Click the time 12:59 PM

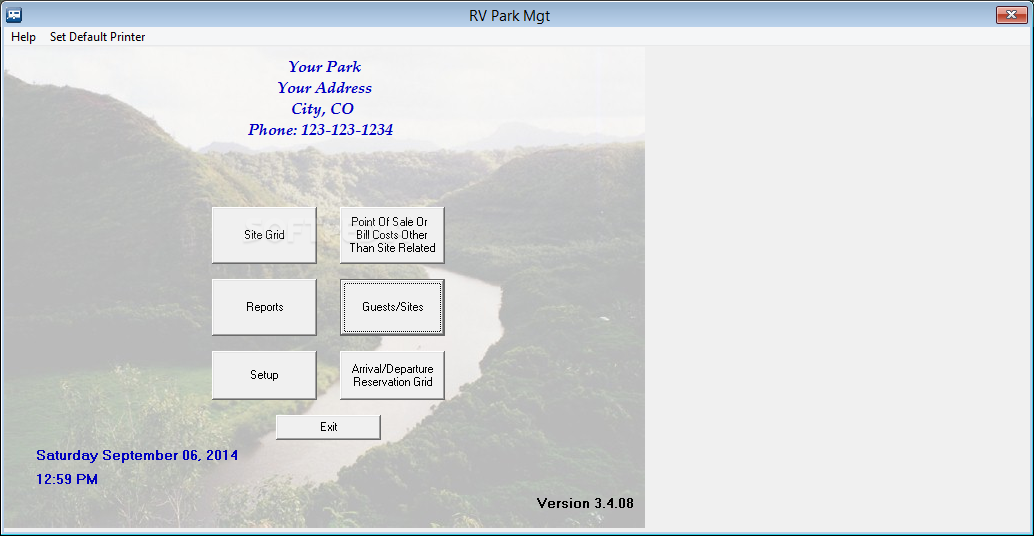tap(67, 479)
